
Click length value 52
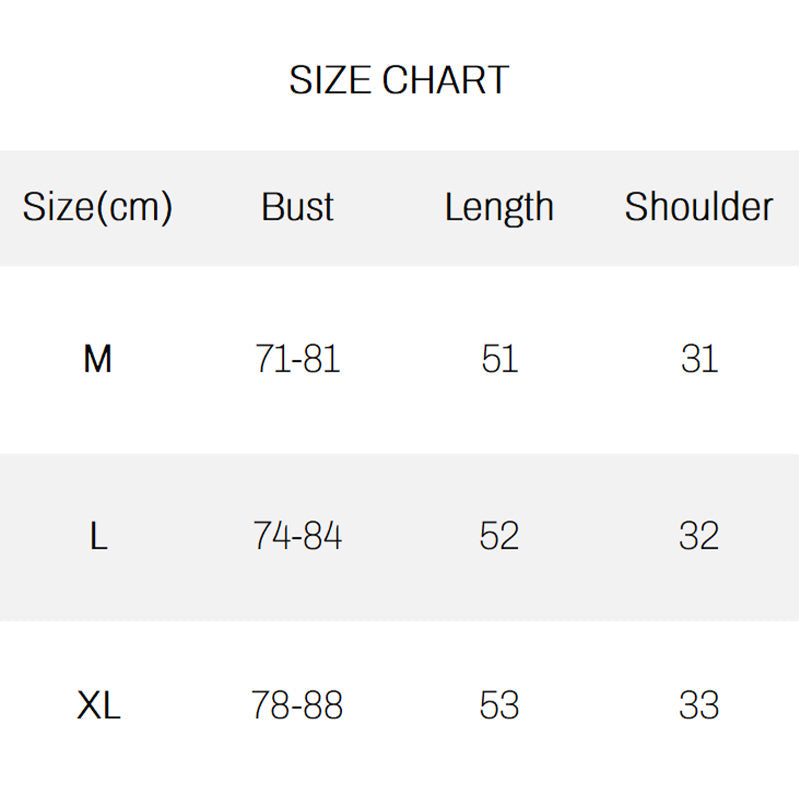pyautogui.click(x=499, y=537)
